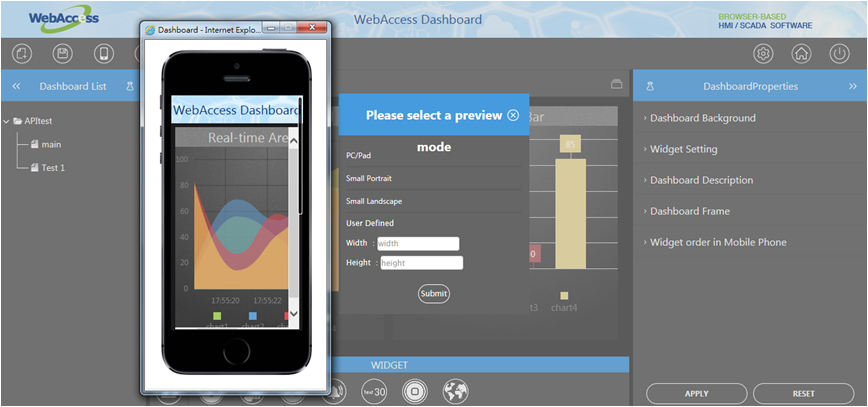This screenshot has width=868, height=407.
Task: Click the APItest folder label
Action: [x=38, y=121]
